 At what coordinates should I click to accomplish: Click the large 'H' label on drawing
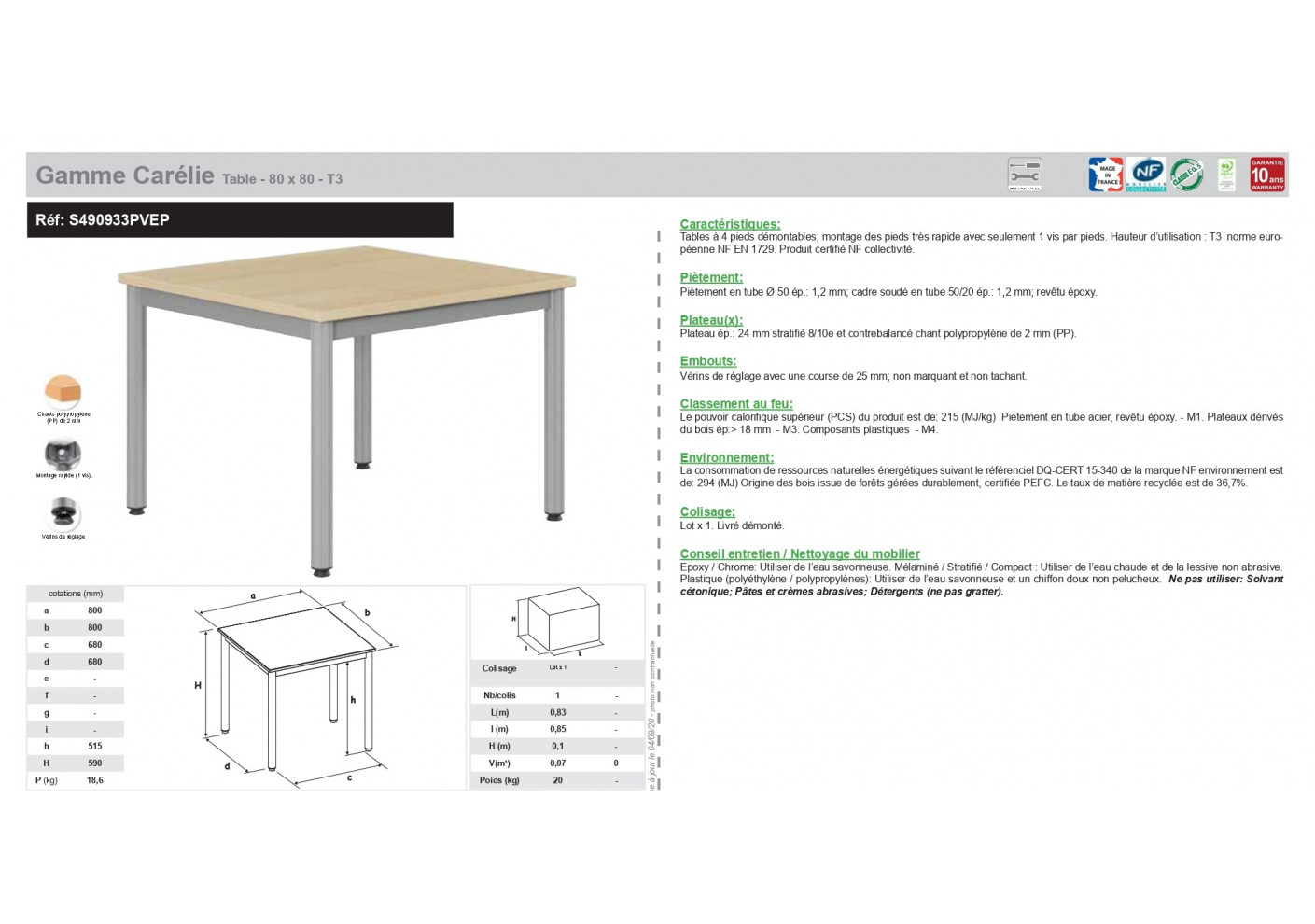198,686
